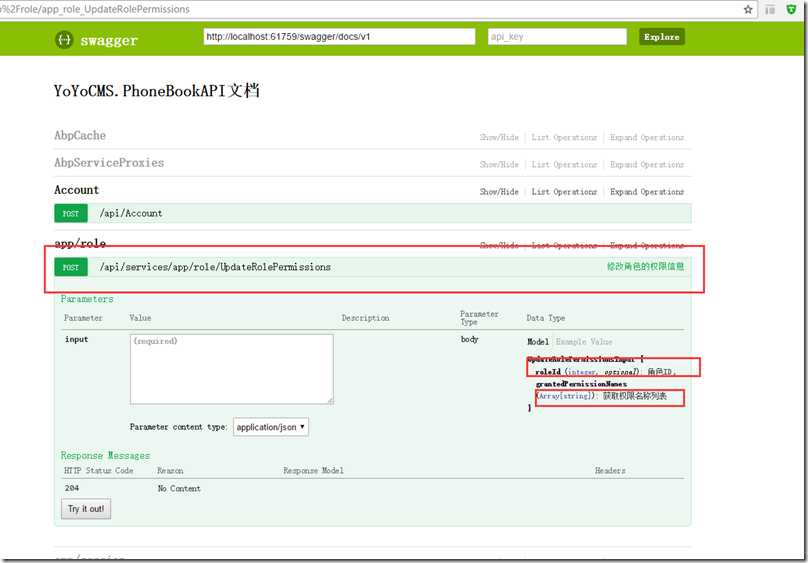Select the grantedPermissionNames property text
Screen dimensions: 808x563
coord(581,384)
